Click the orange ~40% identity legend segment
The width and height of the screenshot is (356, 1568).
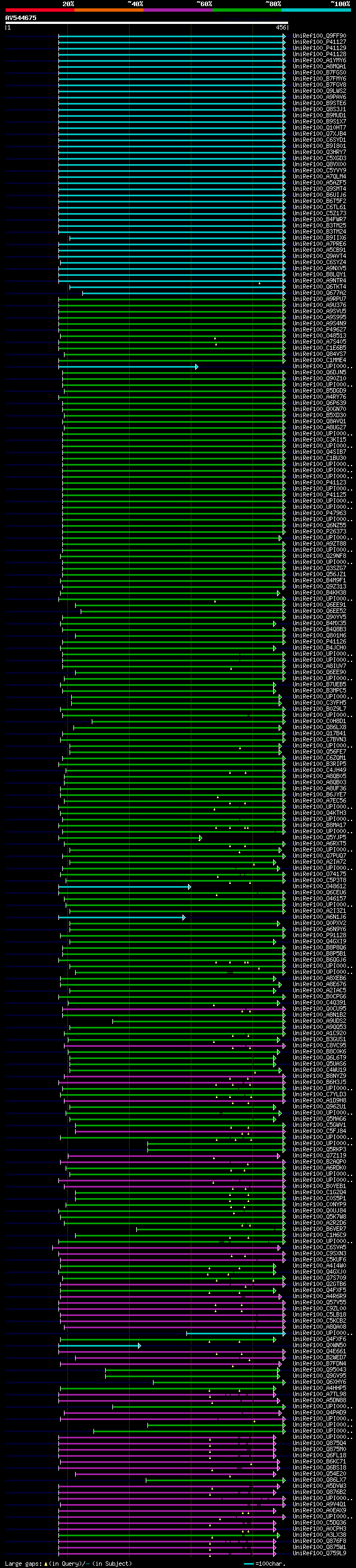point(109,10)
